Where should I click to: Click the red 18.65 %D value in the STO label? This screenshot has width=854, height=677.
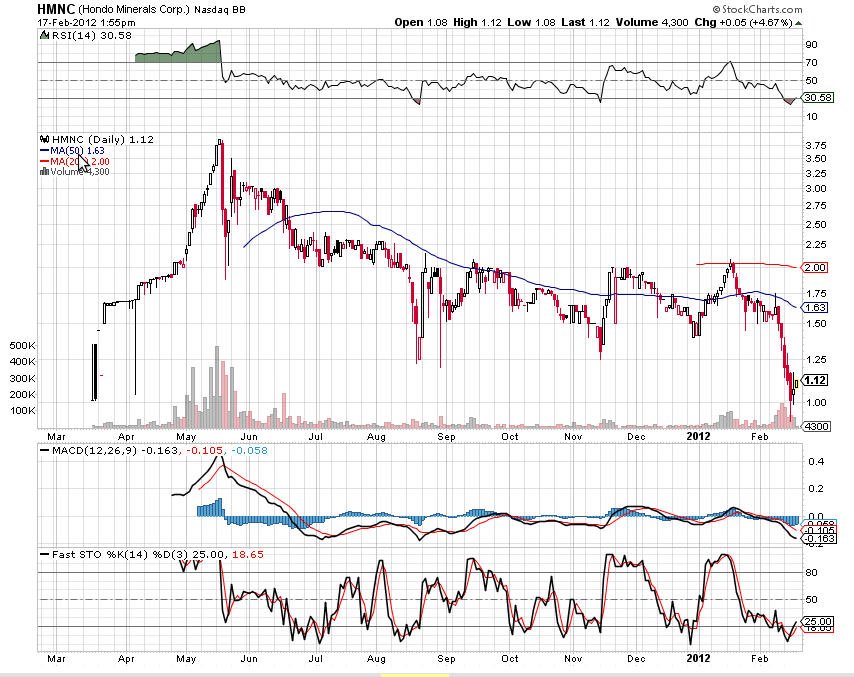click(248, 554)
